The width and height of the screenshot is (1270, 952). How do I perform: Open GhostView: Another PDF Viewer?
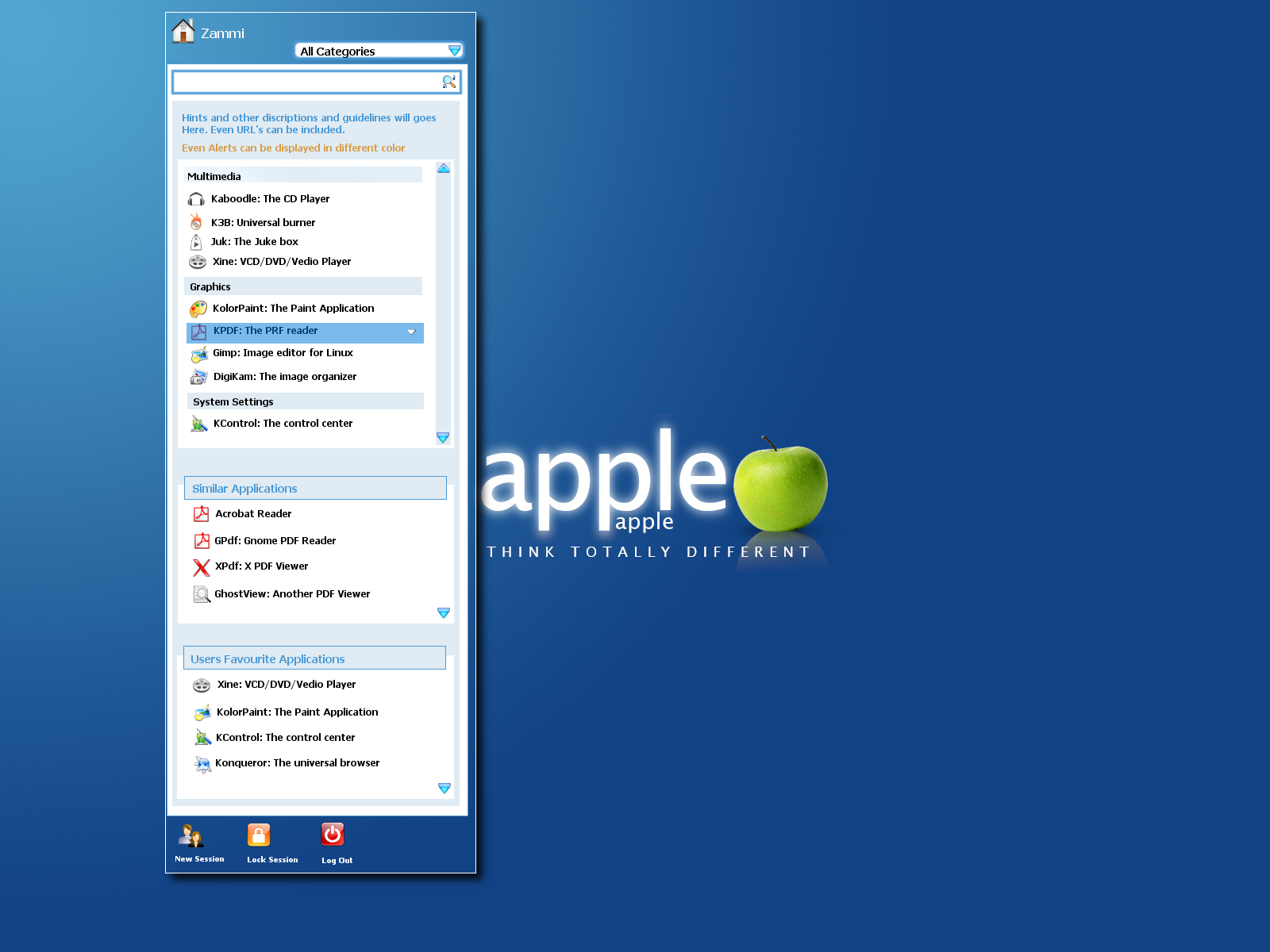coord(292,594)
